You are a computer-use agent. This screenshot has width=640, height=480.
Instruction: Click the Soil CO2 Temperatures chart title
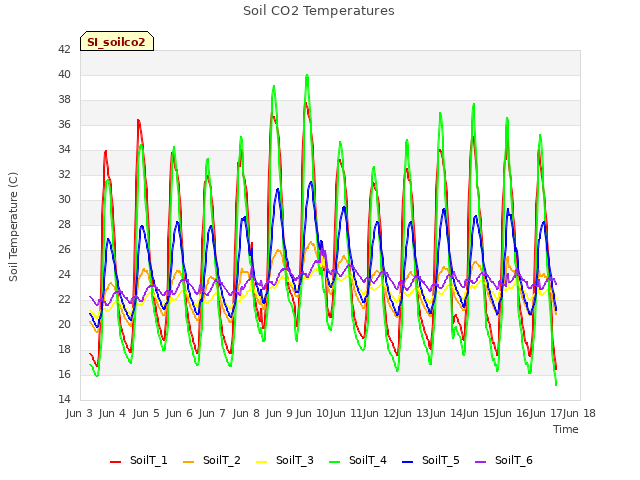(319, 11)
